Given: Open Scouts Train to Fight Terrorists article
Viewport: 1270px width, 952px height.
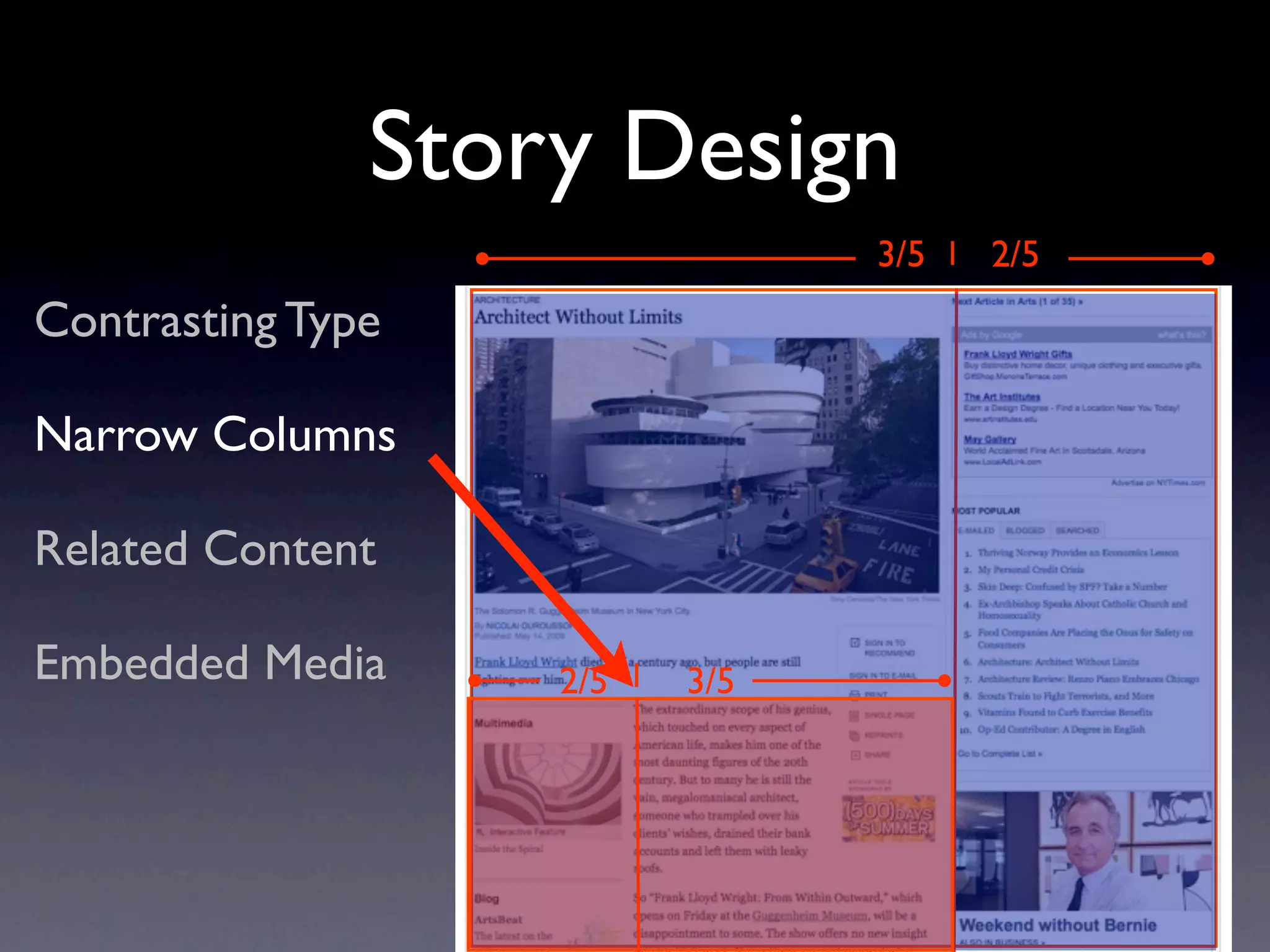Looking at the screenshot, I should click(1065, 696).
